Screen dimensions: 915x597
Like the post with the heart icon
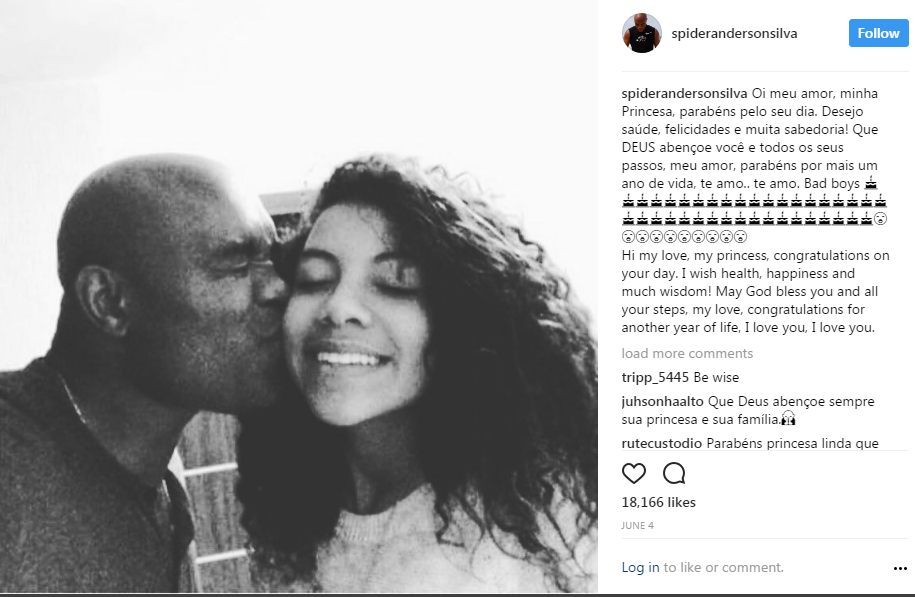coord(634,473)
